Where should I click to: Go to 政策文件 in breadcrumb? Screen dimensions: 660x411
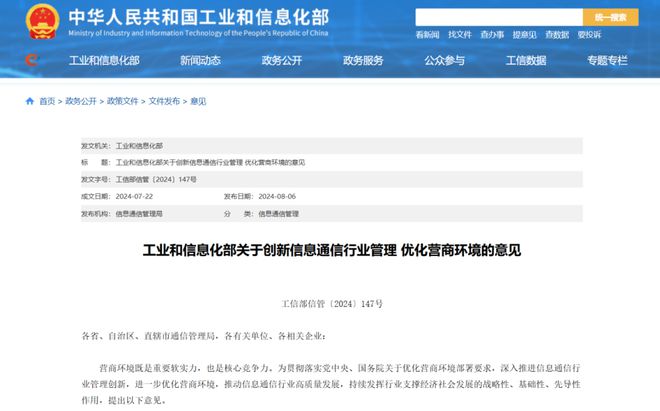coord(122,101)
